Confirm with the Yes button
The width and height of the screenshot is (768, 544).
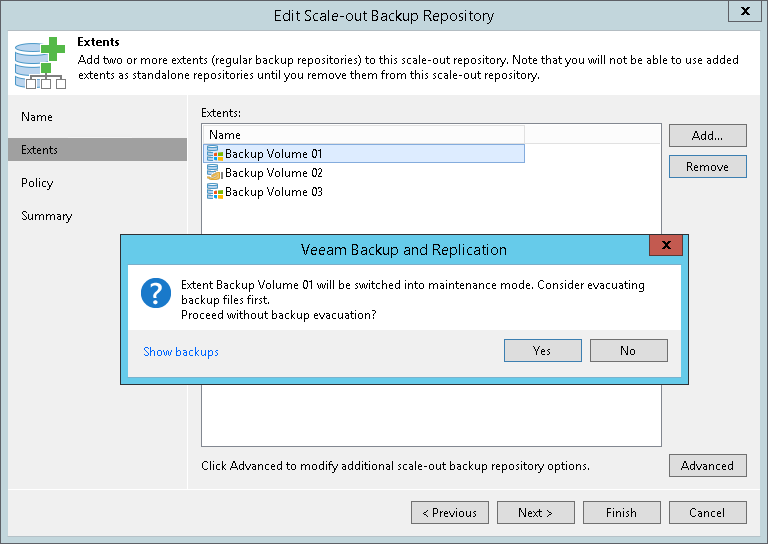pyautogui.click(x=542, y=351)
